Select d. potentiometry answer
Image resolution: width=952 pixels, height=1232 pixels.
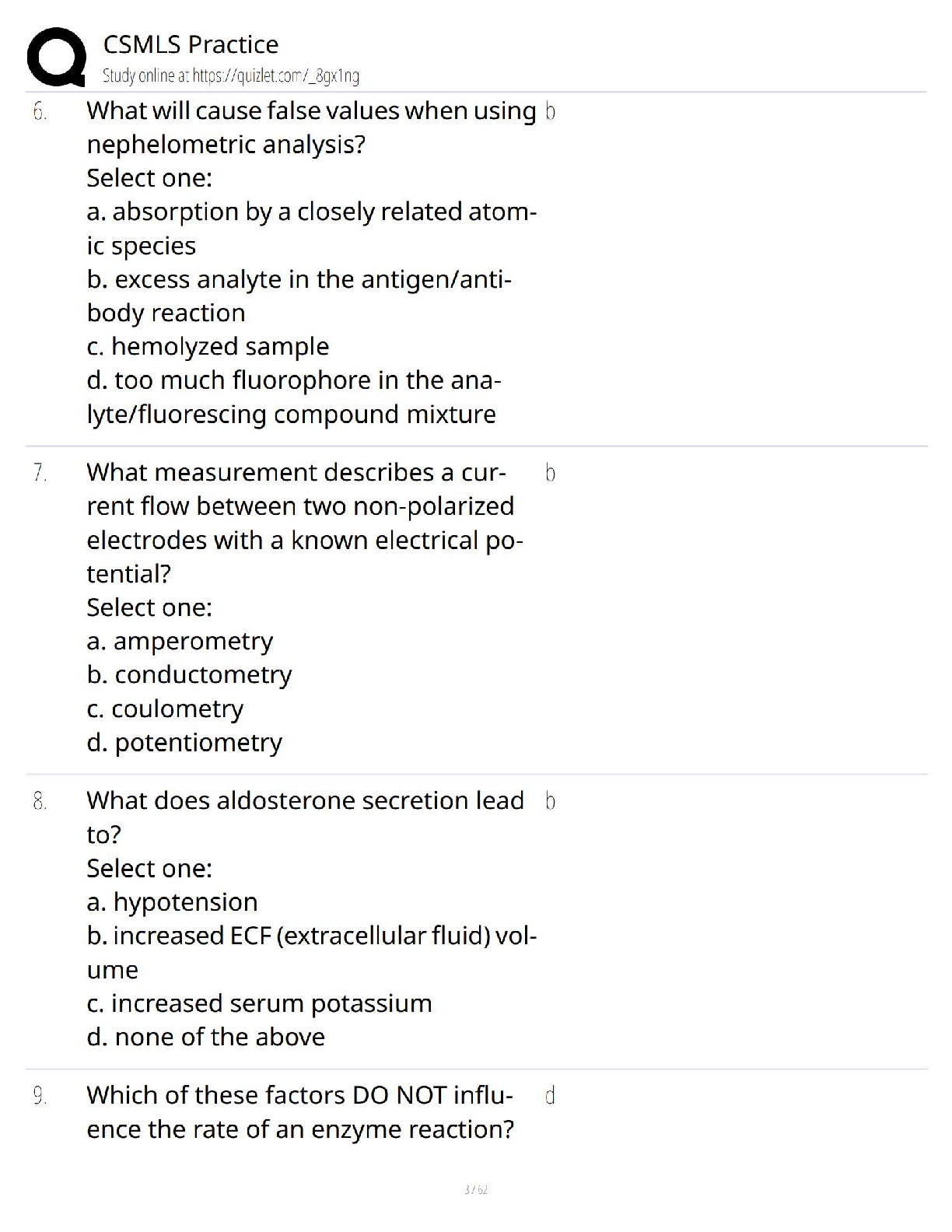pos(184,742)
